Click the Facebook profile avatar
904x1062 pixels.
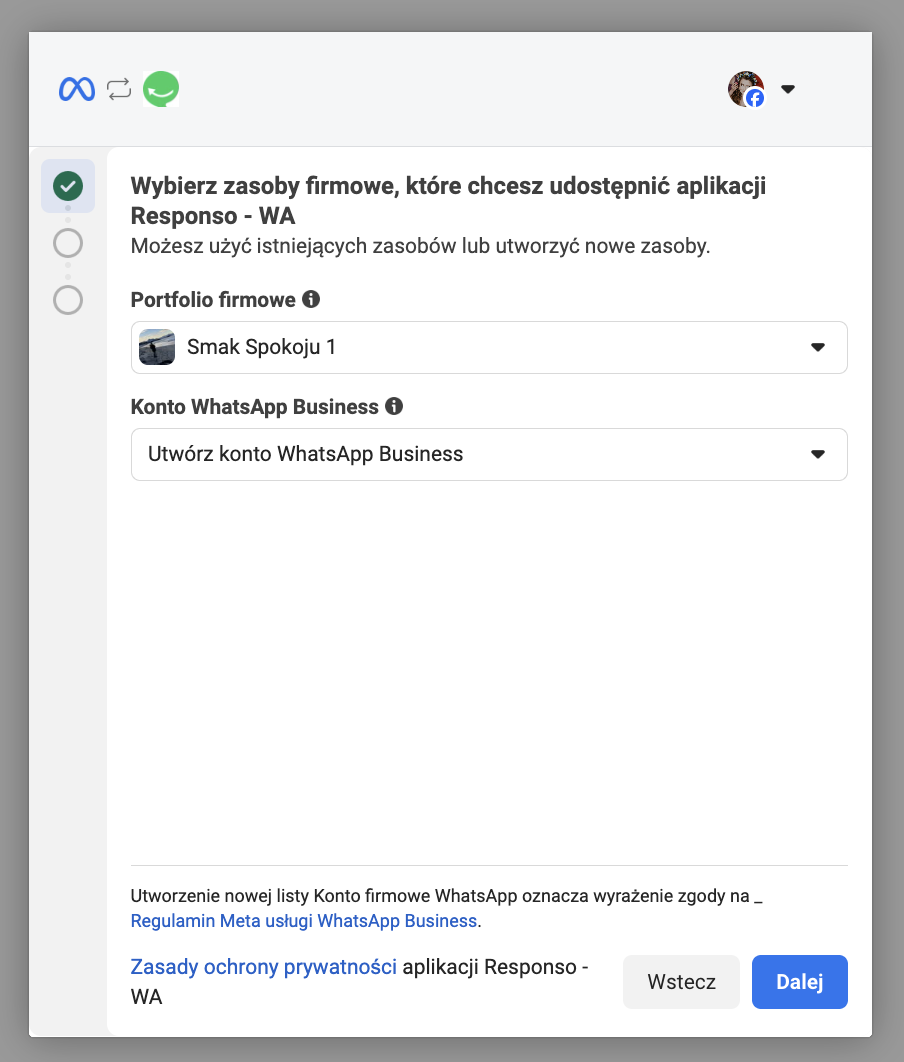746,89
